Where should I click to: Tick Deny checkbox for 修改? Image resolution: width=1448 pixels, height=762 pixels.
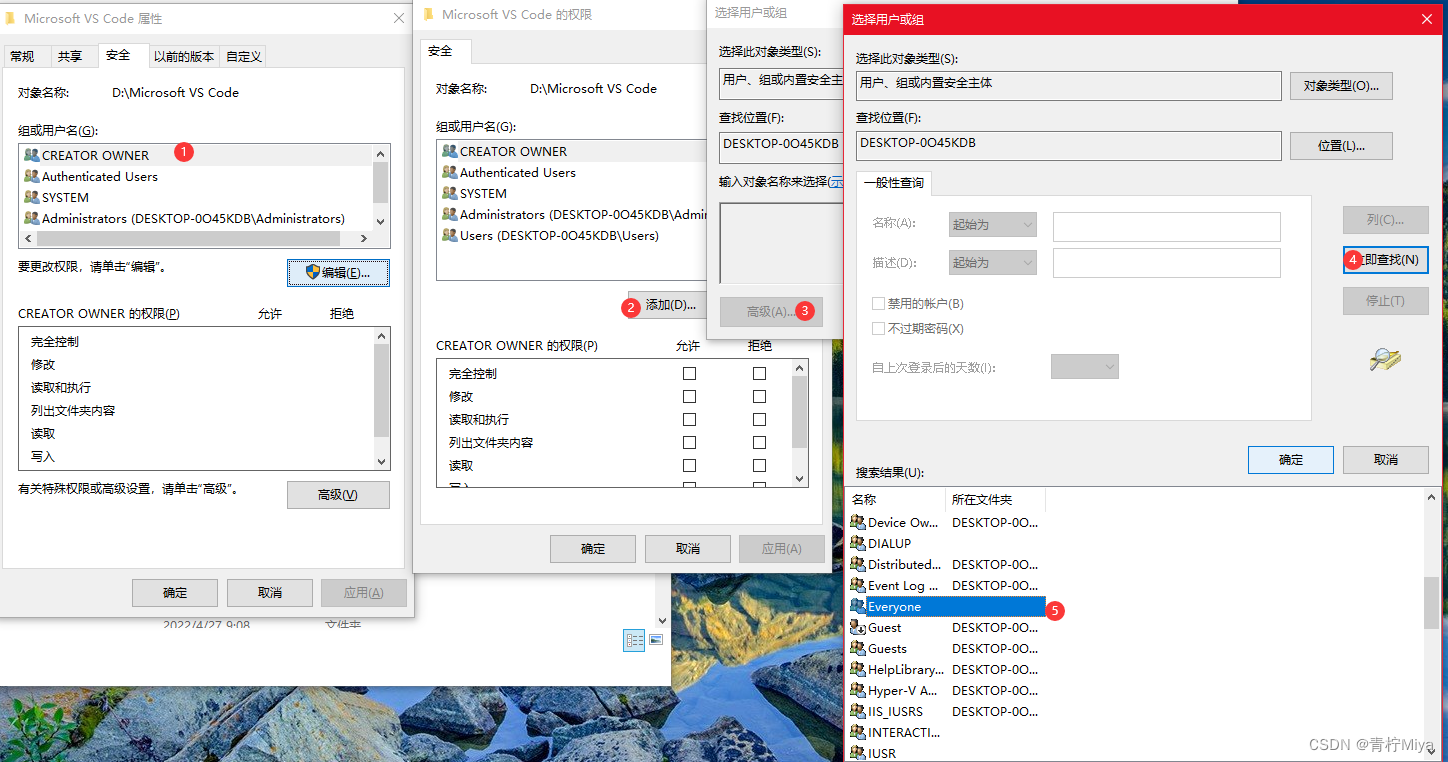click(759, 396)
